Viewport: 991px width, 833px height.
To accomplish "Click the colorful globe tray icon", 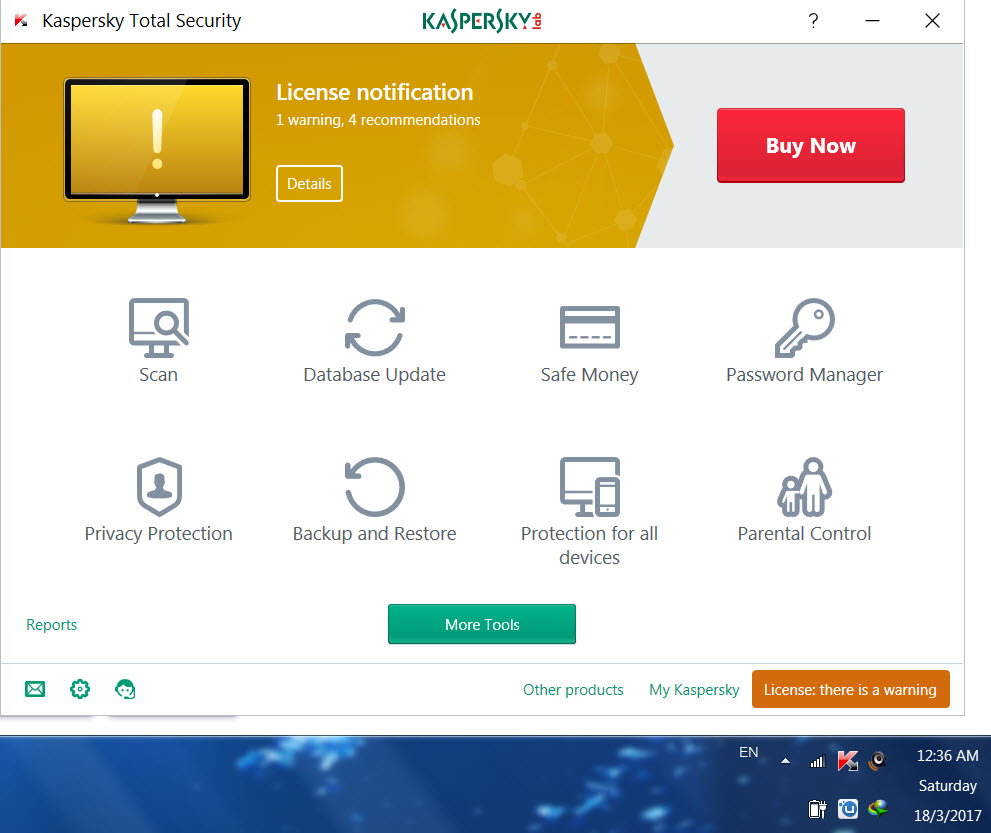I will pyautogui.click(x=877, y=808).
